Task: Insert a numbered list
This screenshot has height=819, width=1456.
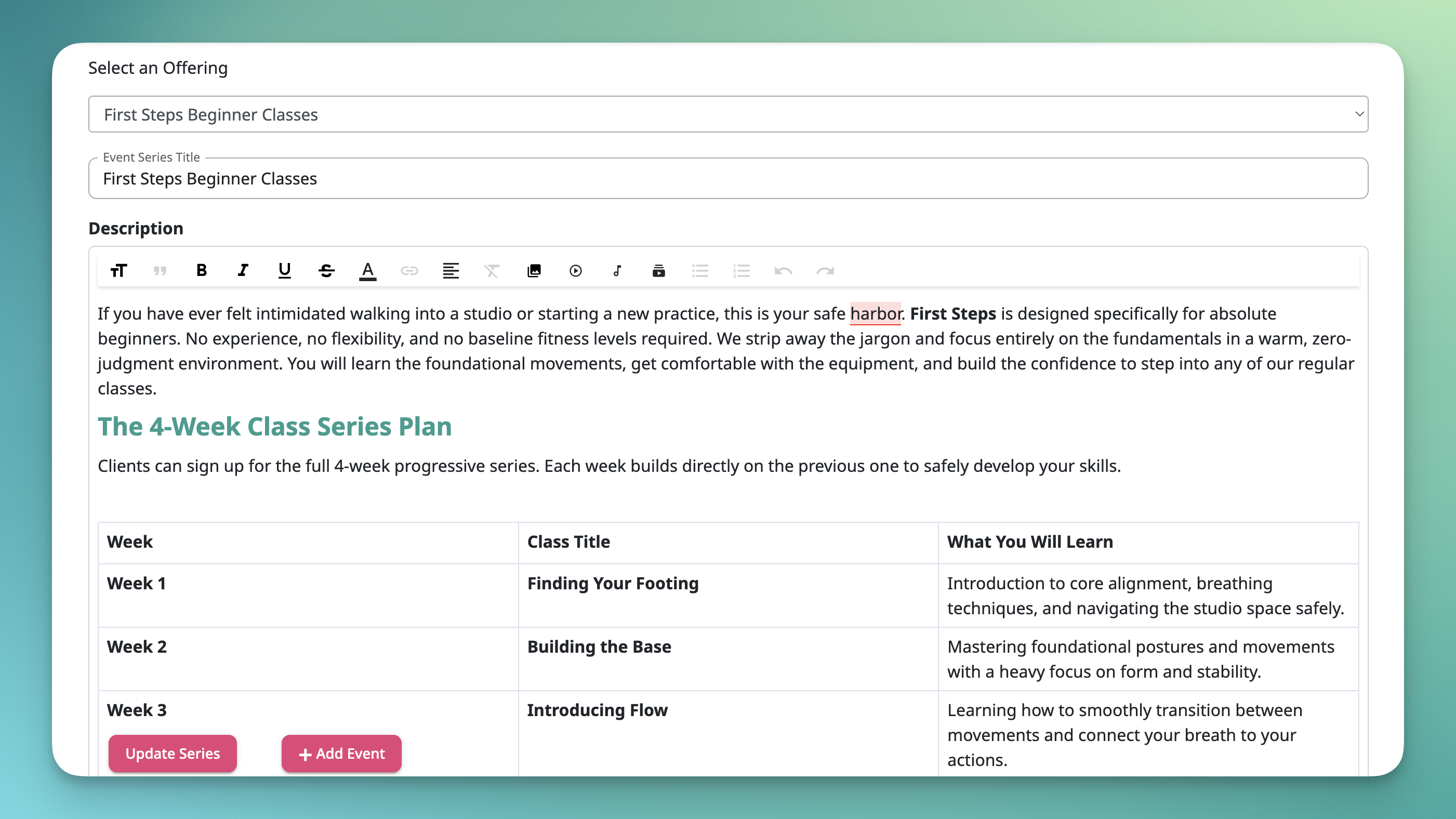Action: point(742,271)
